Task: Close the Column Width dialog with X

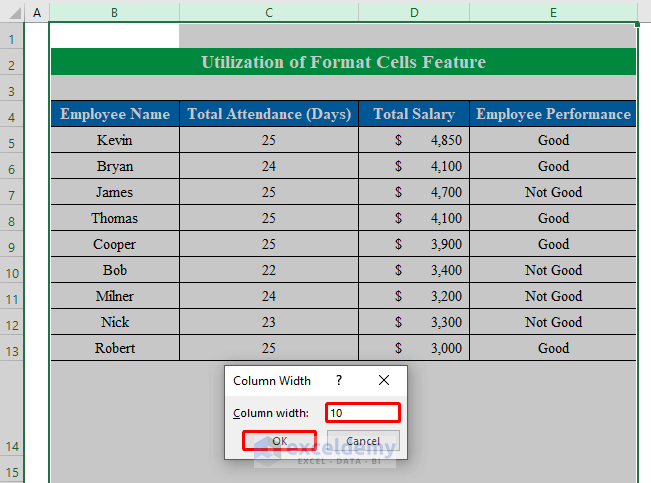Action: tap(384, 381)
